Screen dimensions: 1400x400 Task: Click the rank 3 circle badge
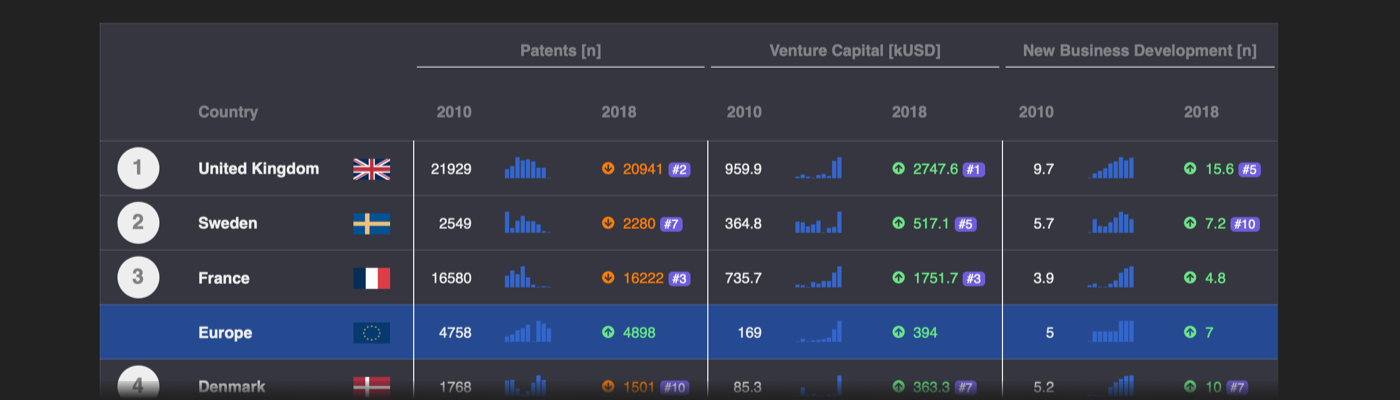138,278
